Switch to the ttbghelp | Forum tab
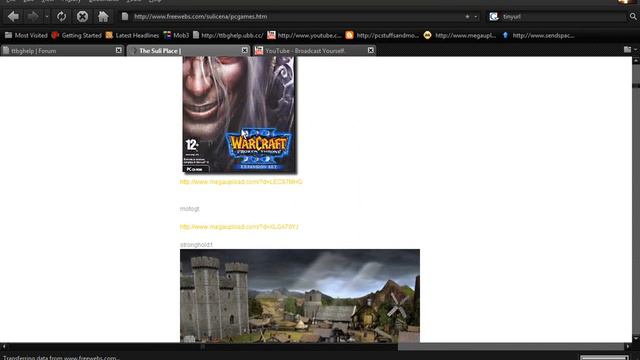640x360 pixels. (62, 51)
